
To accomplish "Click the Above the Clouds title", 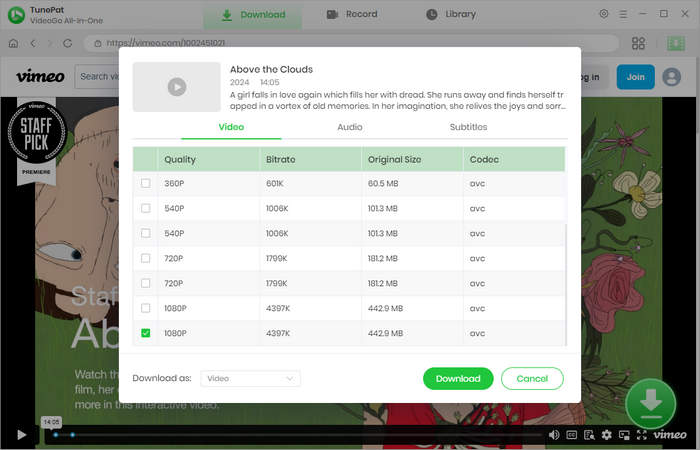I will 271,69.
